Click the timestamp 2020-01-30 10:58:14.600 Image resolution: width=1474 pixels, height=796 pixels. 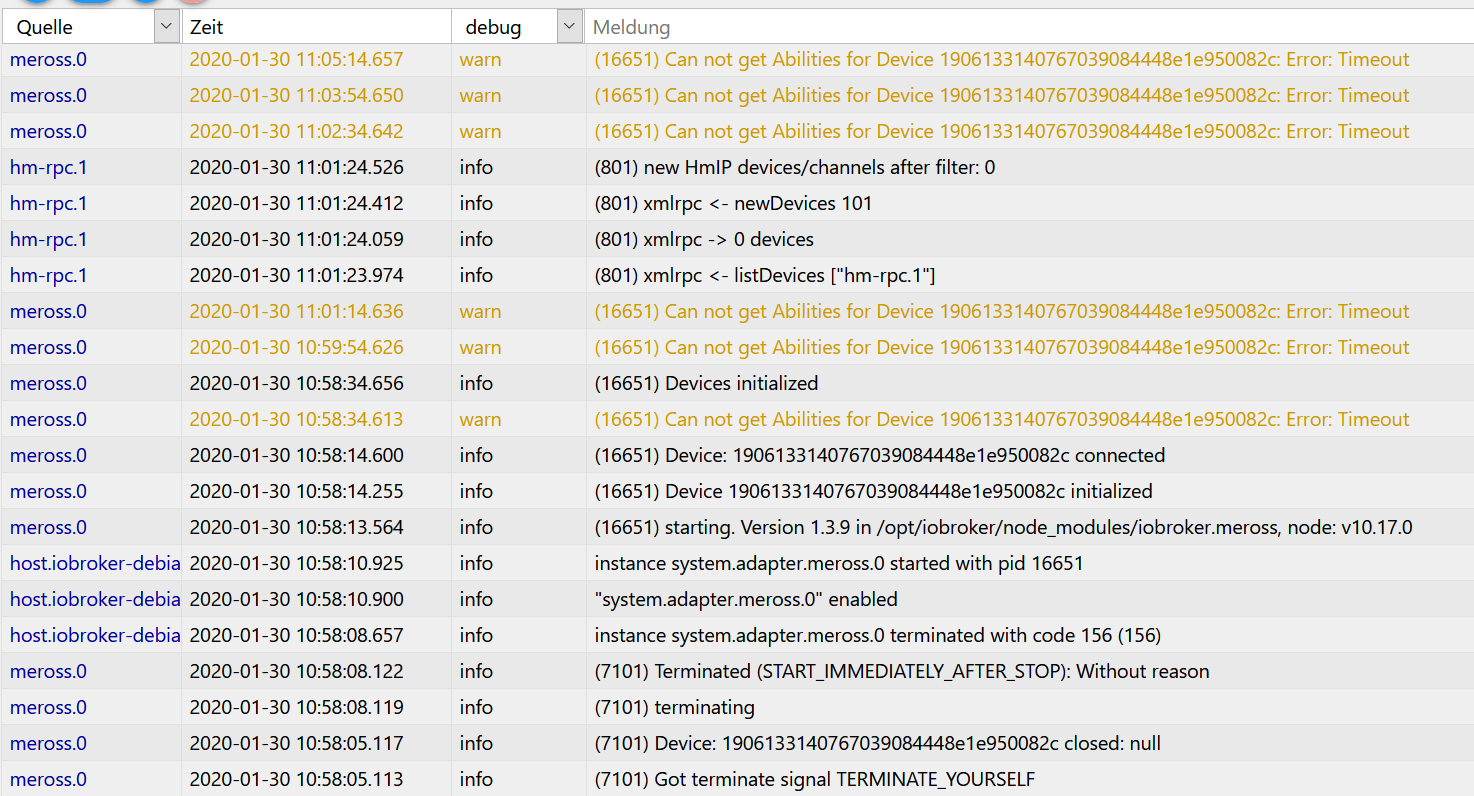296,455
